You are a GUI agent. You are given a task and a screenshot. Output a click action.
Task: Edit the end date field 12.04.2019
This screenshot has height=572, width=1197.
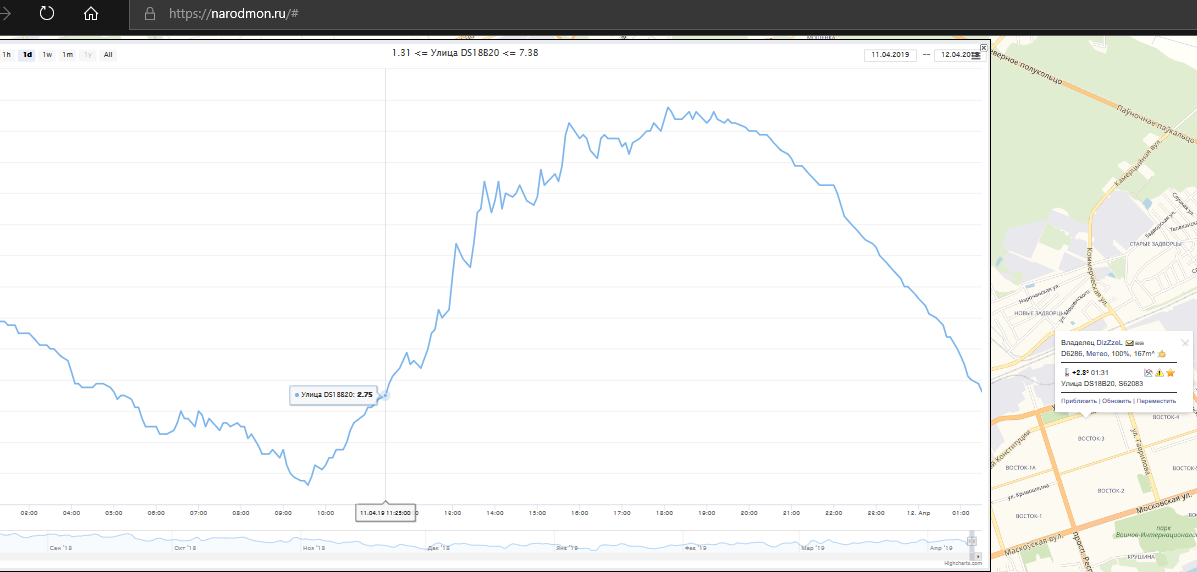[x=958, y=55]
